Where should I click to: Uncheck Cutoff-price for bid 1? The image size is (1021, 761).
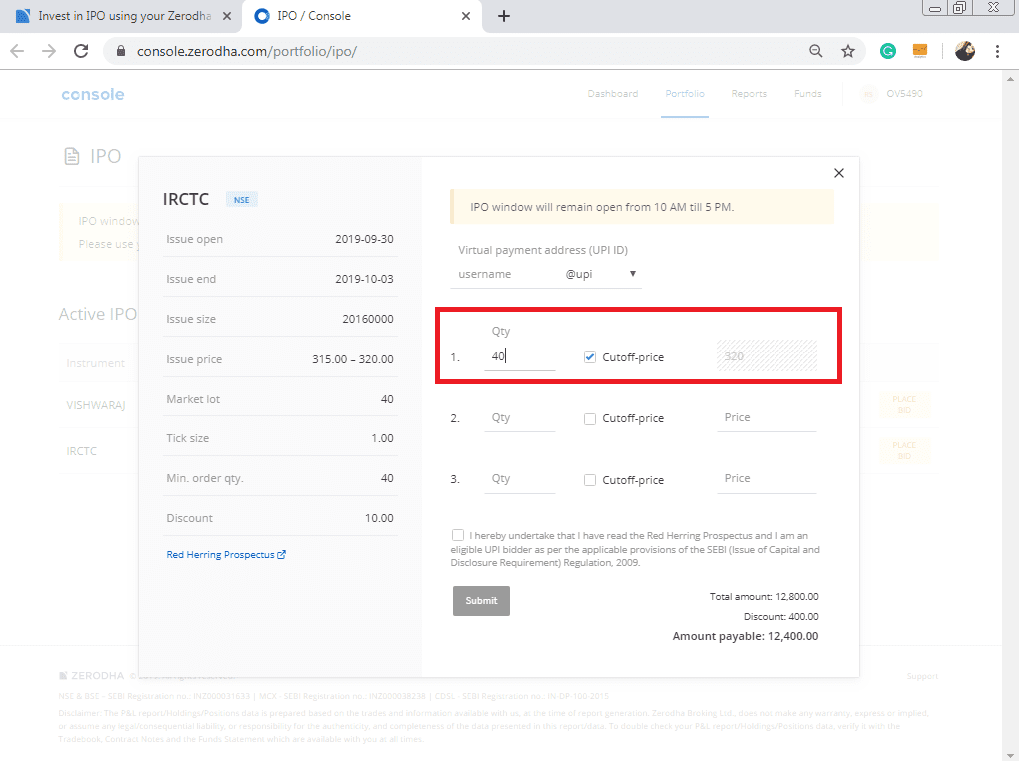click(x=590, y=357)
